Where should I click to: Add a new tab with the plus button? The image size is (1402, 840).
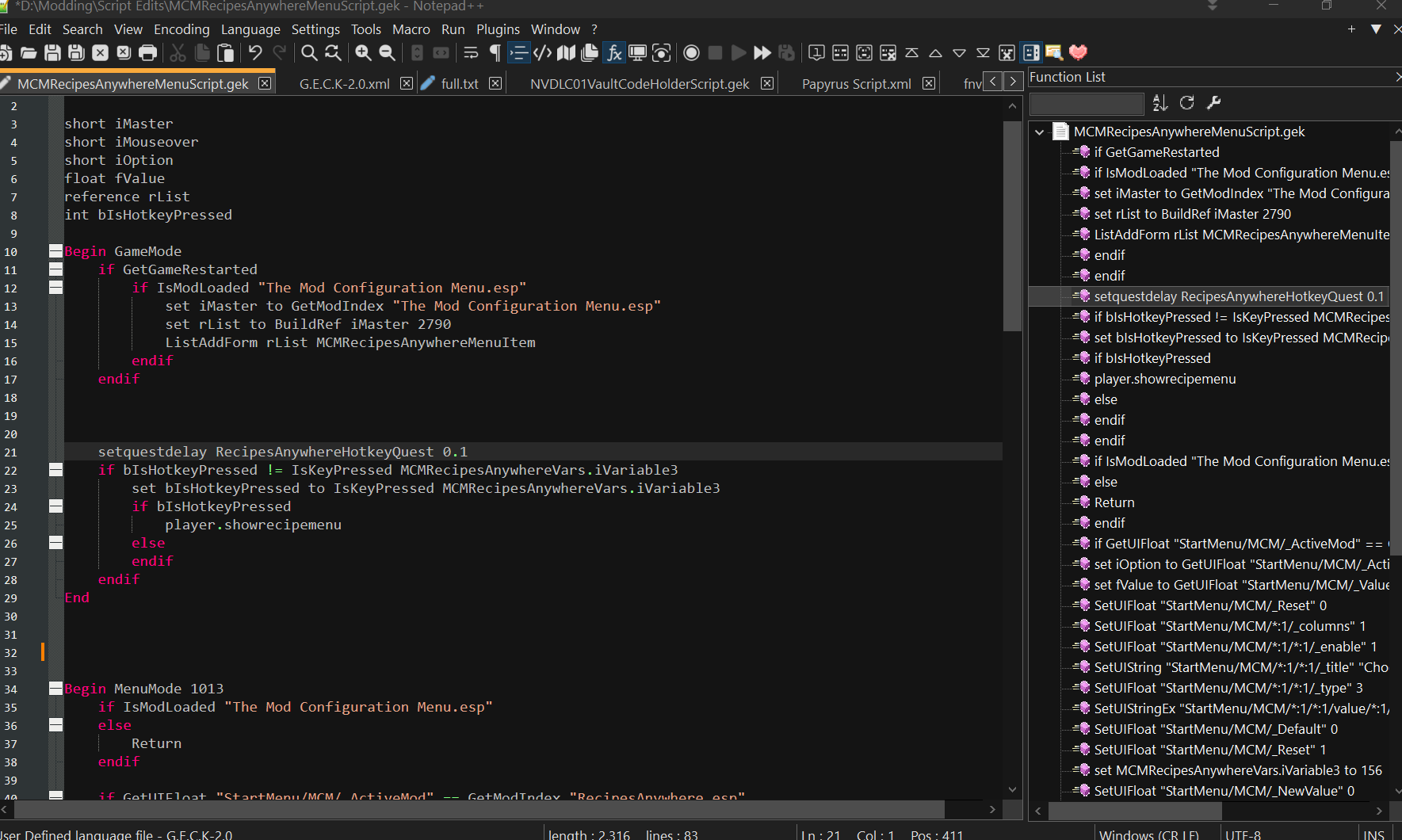(1351, 29)
